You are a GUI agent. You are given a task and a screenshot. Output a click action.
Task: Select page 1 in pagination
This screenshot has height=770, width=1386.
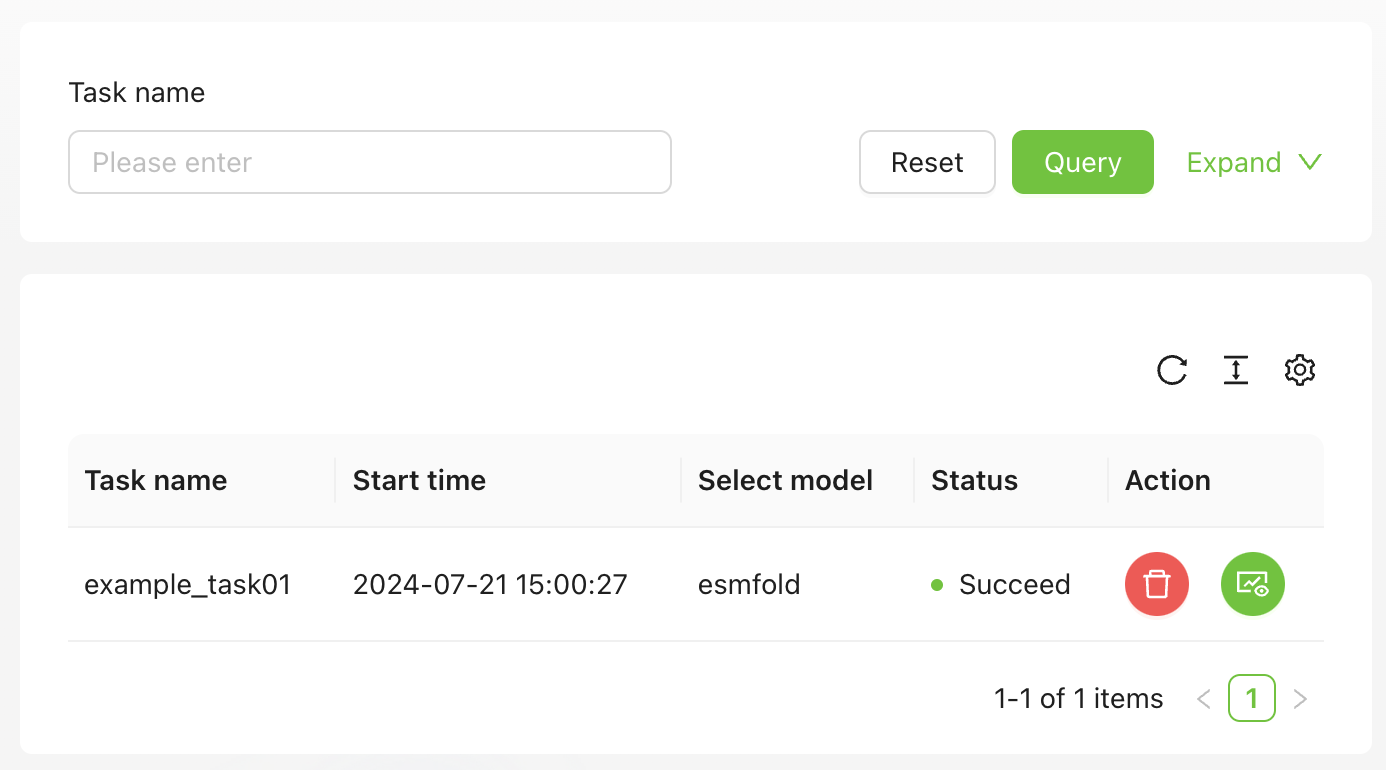(1252, 698)
